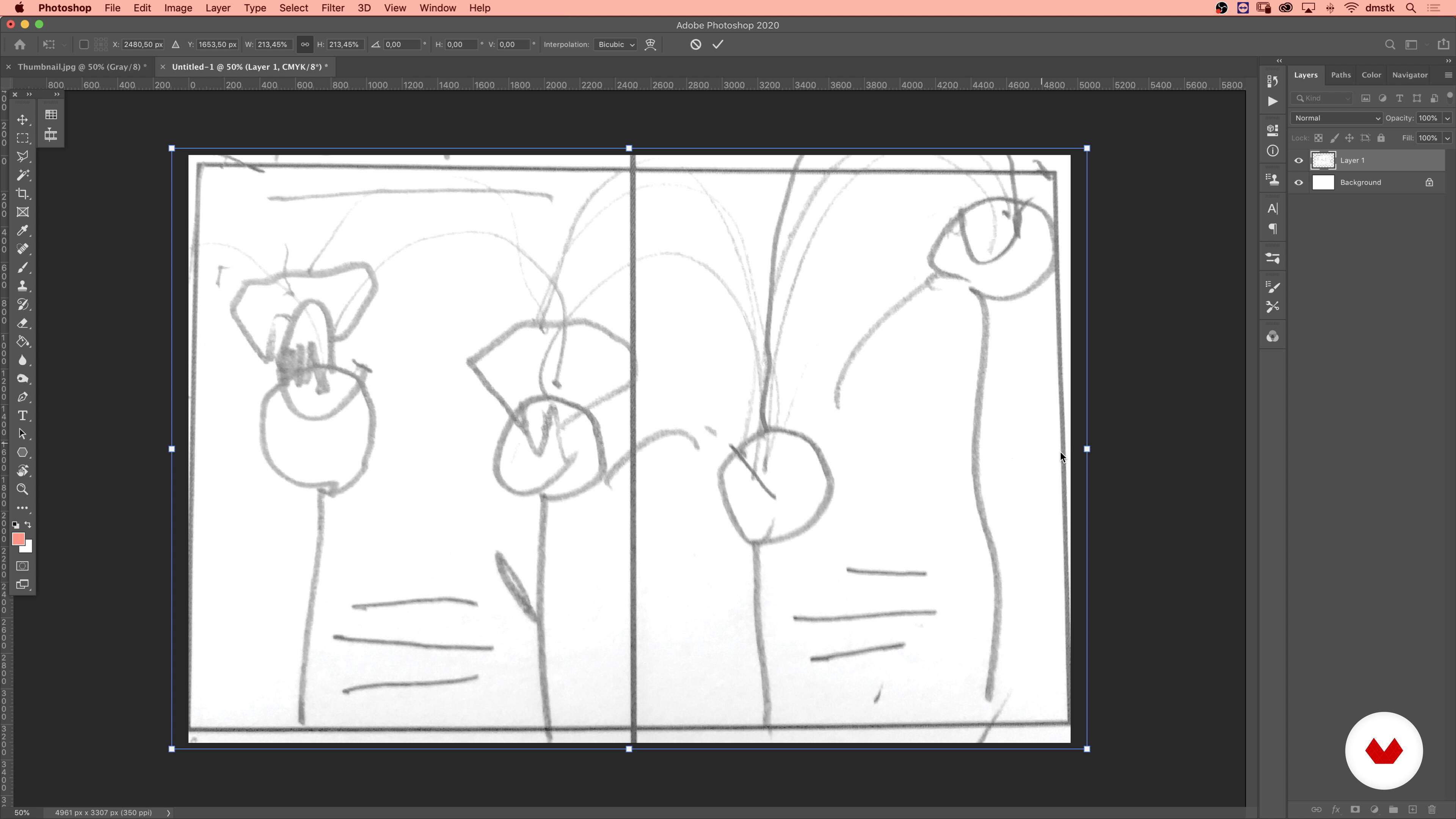This screenshot has height=819, width=1456.
Task: Select the Rectangular Marquee tool
Action: tap(23, 138)
